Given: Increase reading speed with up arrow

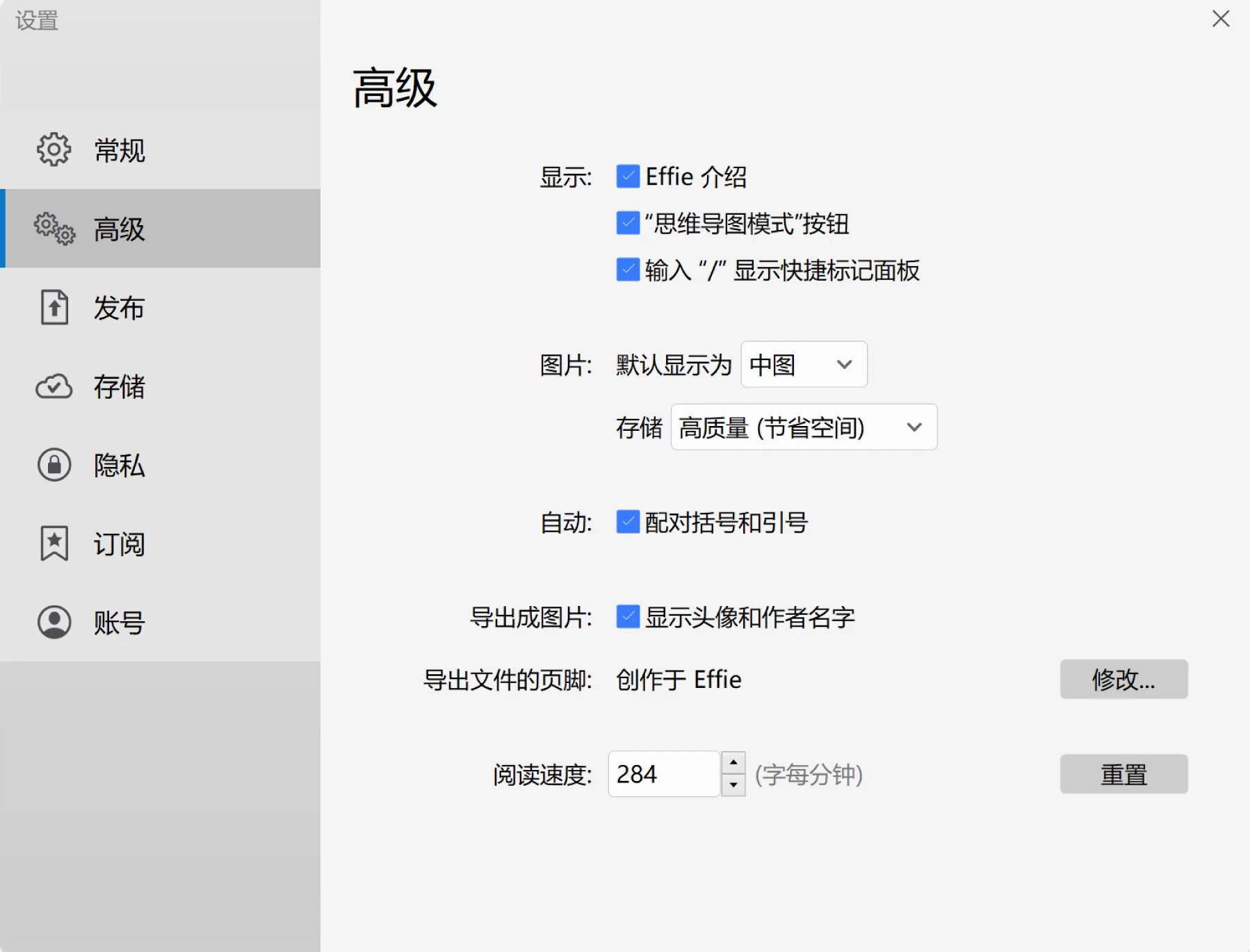Looking at the screenshot, I should click(x=733, y=763).
